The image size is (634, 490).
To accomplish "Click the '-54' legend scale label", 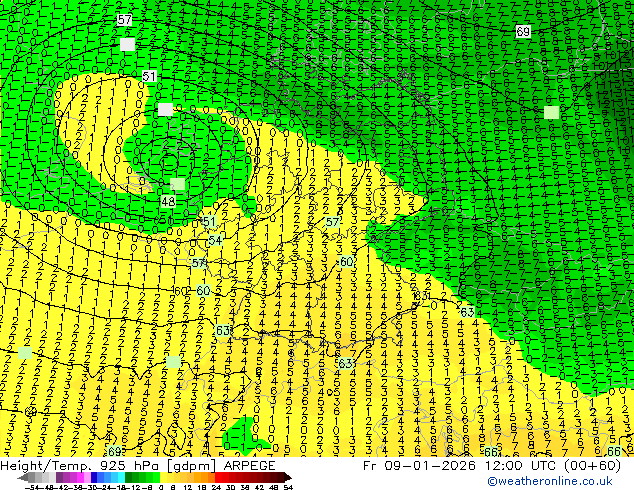I will click(x=32, y=487).
